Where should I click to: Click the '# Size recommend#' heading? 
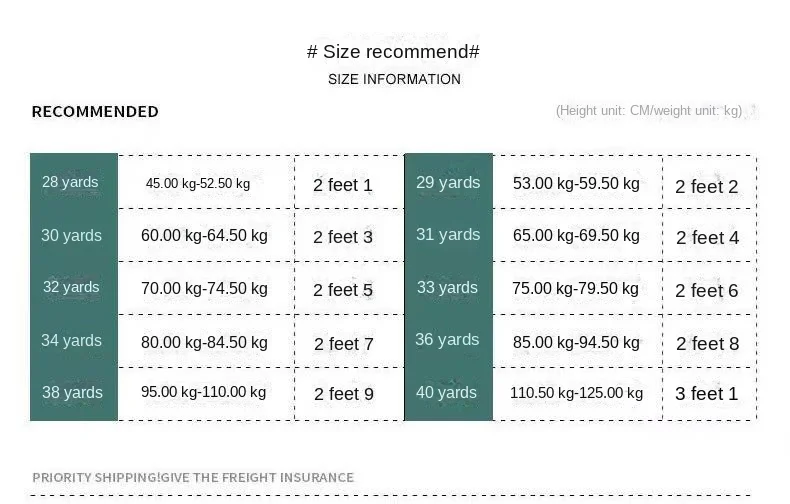(x=393, y=52)
